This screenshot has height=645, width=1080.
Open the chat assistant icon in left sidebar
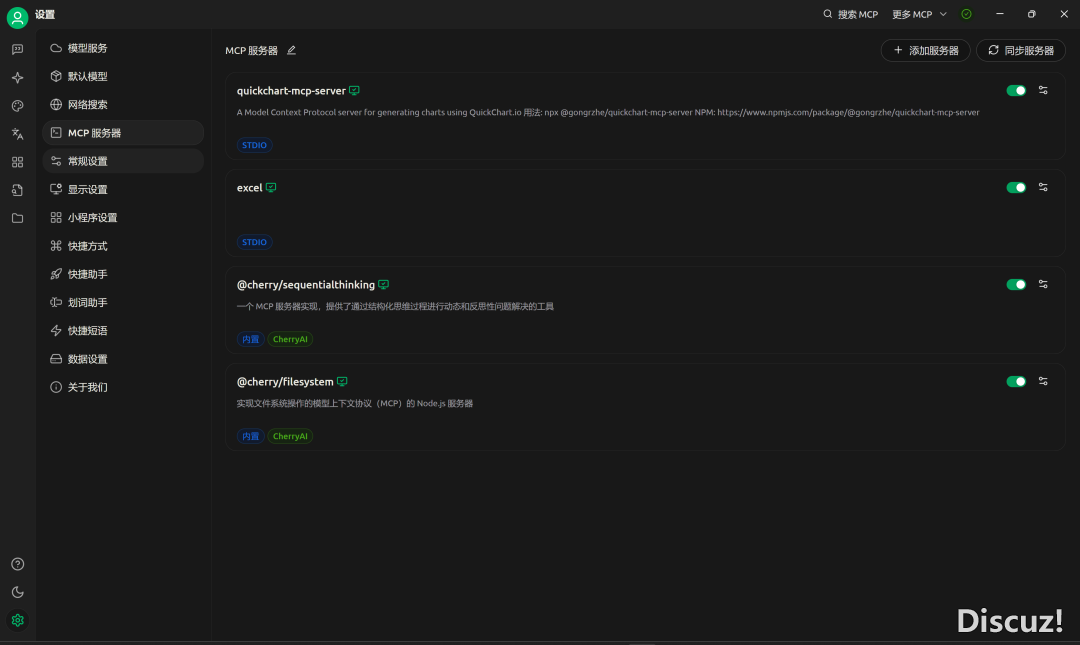[x=17, y=49]
